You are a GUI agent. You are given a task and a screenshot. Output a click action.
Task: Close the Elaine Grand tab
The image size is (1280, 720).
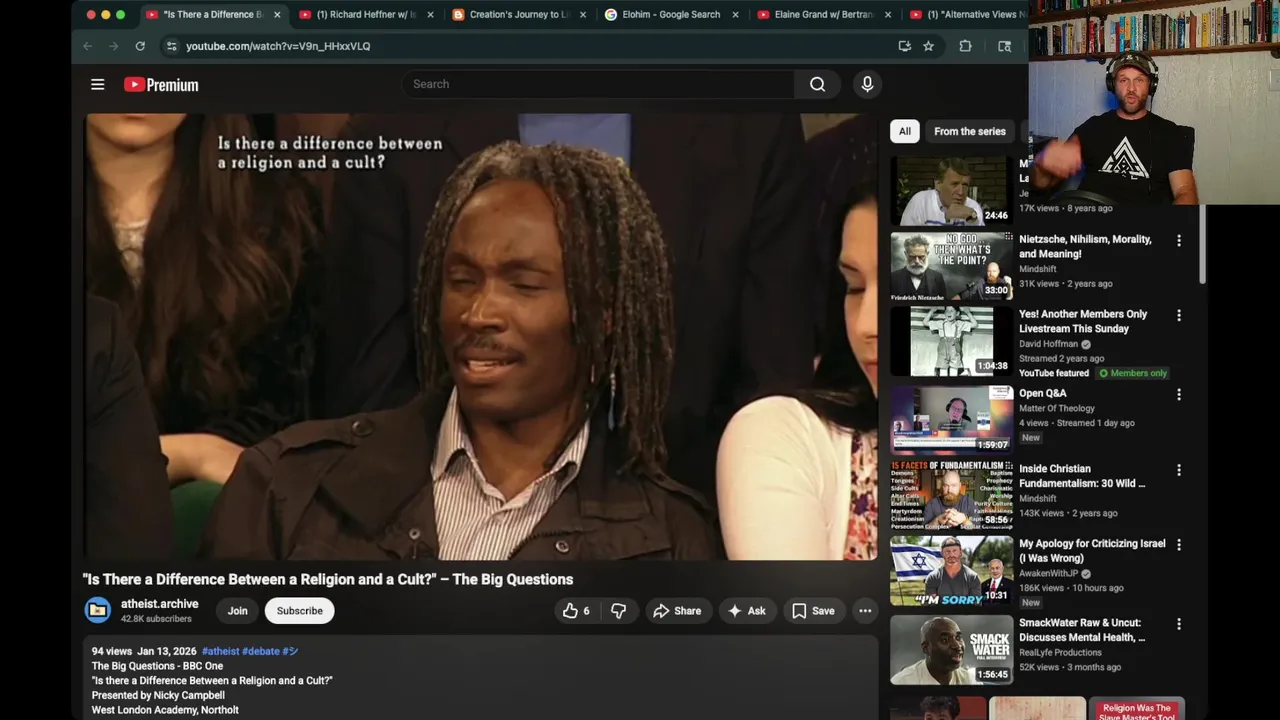[889, 15]
